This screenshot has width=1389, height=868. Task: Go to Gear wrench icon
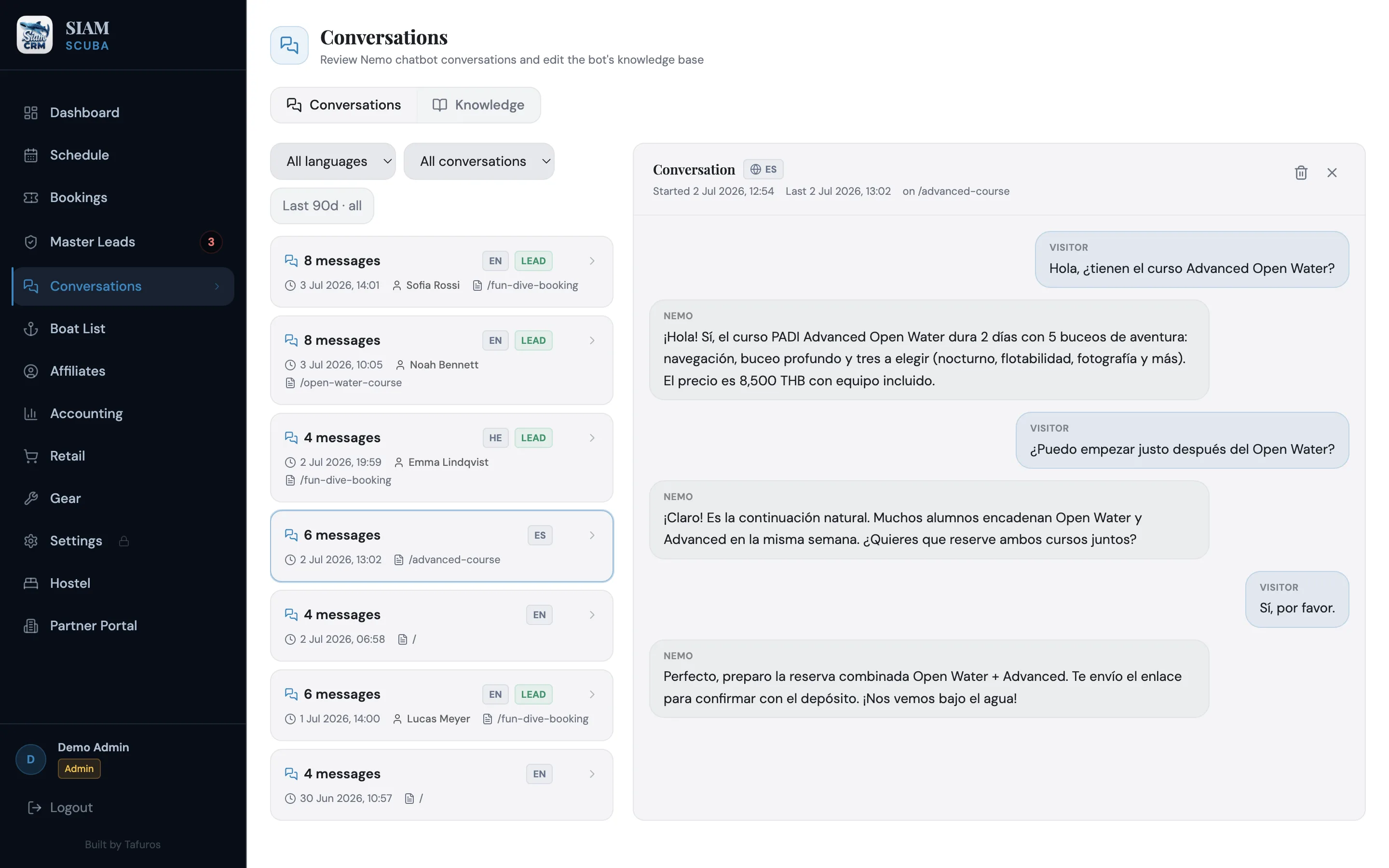coord(31,498)
